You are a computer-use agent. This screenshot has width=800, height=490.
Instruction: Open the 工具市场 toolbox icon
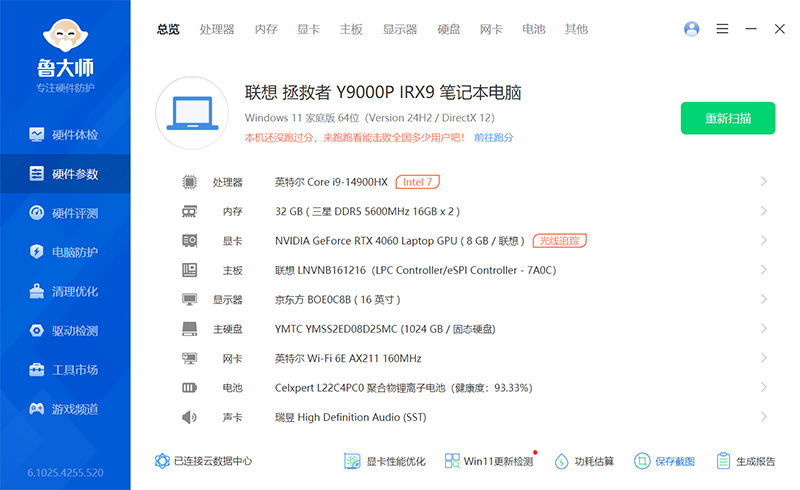pyautogui.click(x=37, y=370)
